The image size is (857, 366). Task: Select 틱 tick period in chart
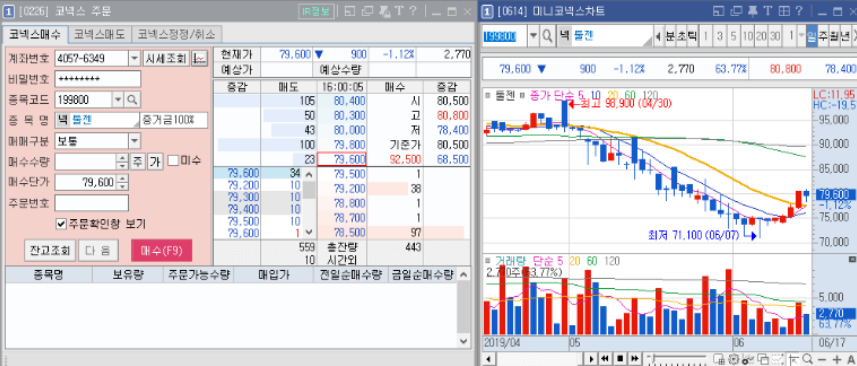click(692, 37)
